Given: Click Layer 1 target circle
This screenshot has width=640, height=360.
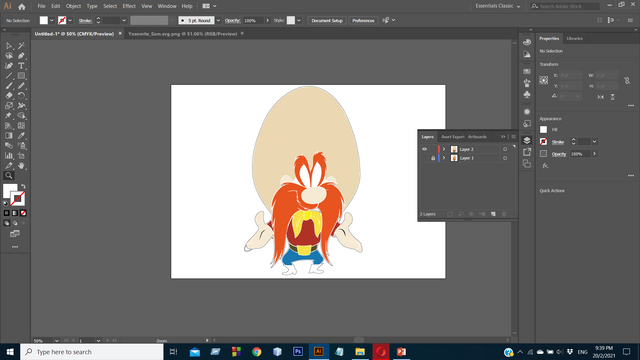Looking at the screenshot, I should pyautogui.click(x=505, y=158).
